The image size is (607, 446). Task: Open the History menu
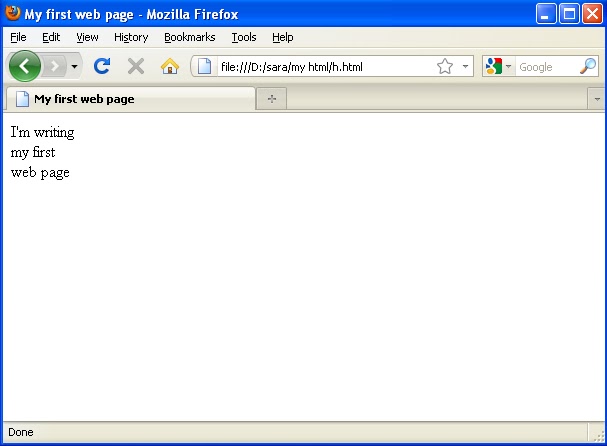tap(131, 37)
